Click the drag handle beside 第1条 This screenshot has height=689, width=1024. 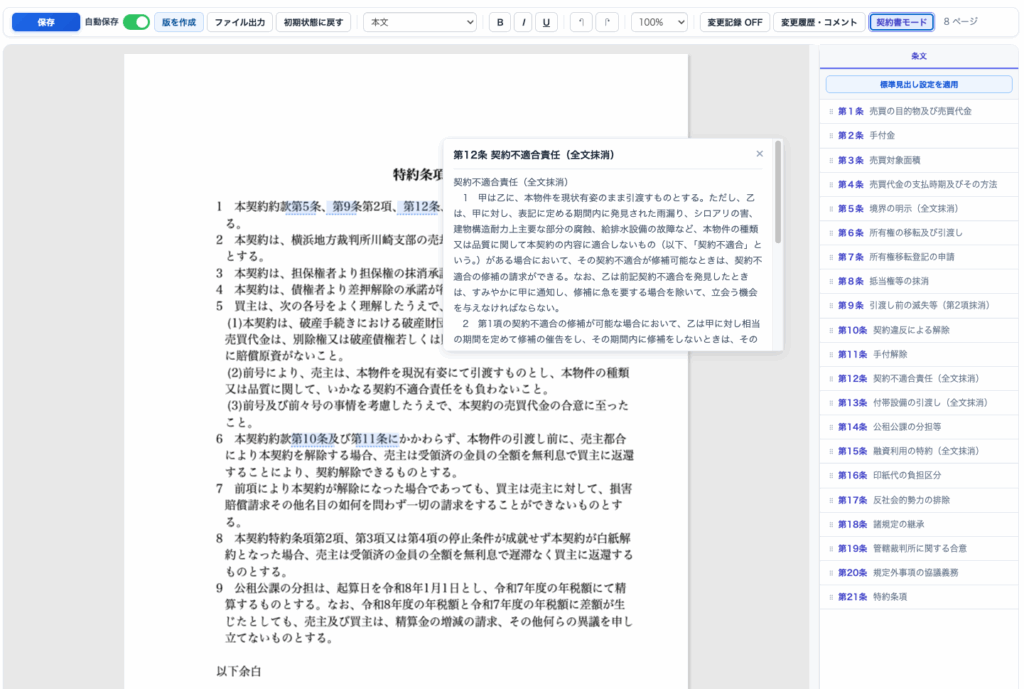coord(830,111)
